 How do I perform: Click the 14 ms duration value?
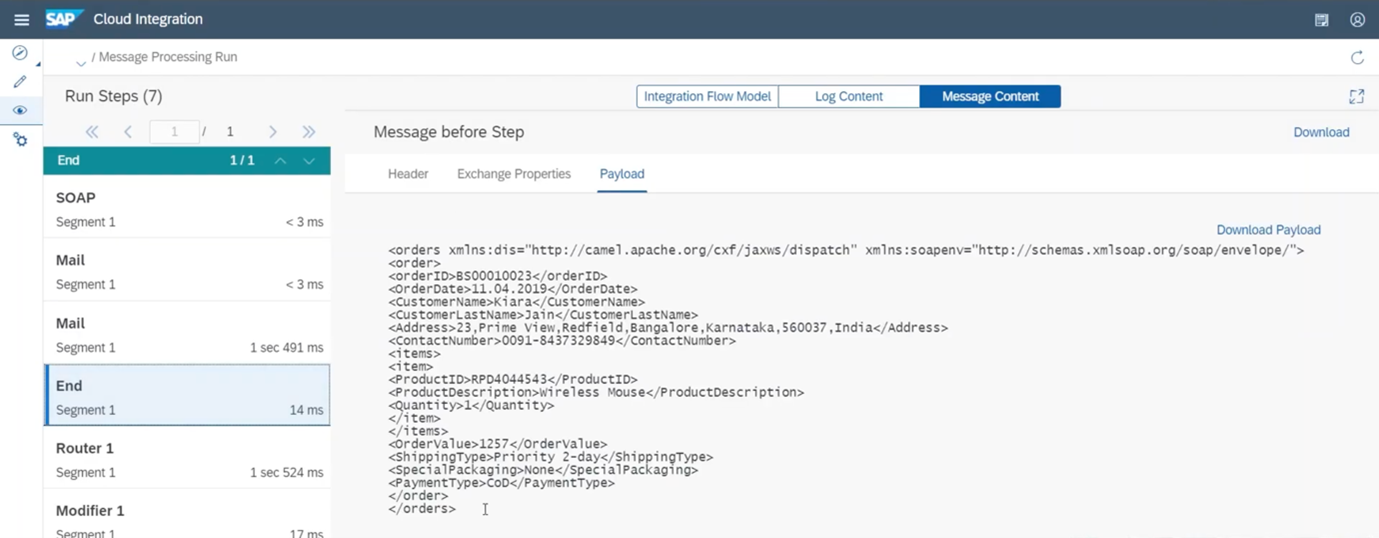(307, 410)
